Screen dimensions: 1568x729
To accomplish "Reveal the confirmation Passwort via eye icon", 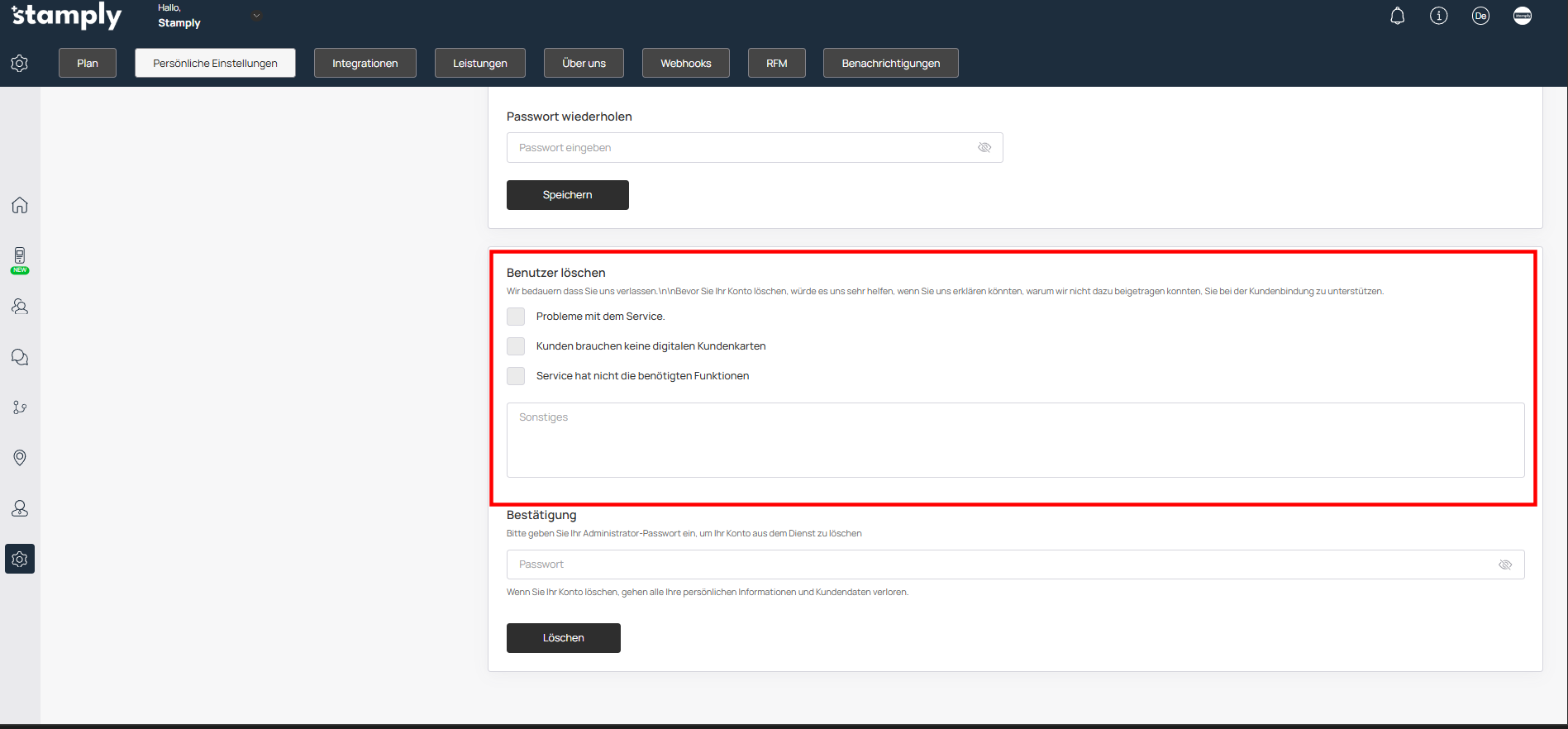I will pyautogui.click(x=1504, y=565).
